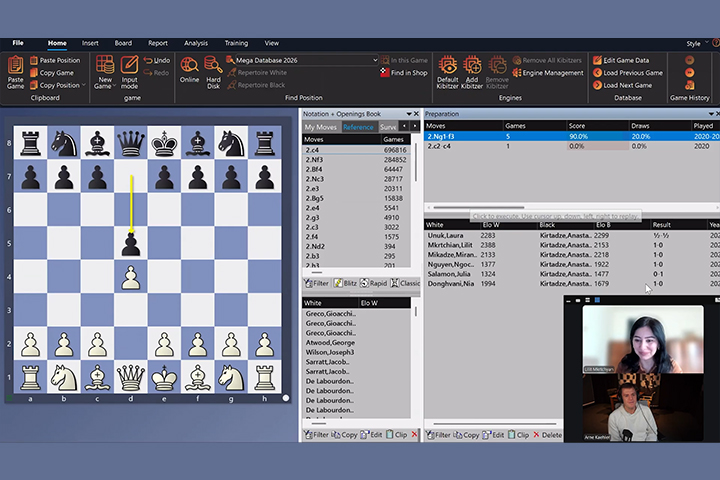Click the Add Kibitzer icon
Image resolution: width=720 pixels, height=480 pixels.
(472, 71)
